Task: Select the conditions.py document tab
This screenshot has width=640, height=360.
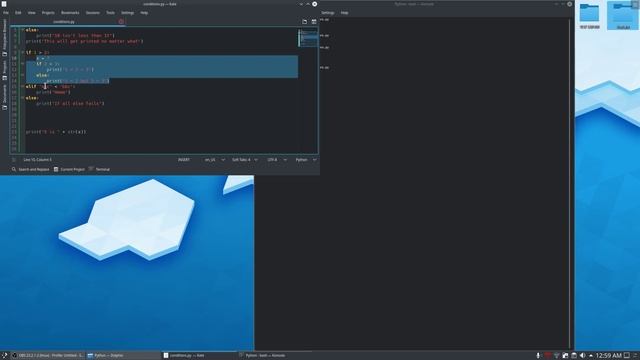Action: point(64,22)
